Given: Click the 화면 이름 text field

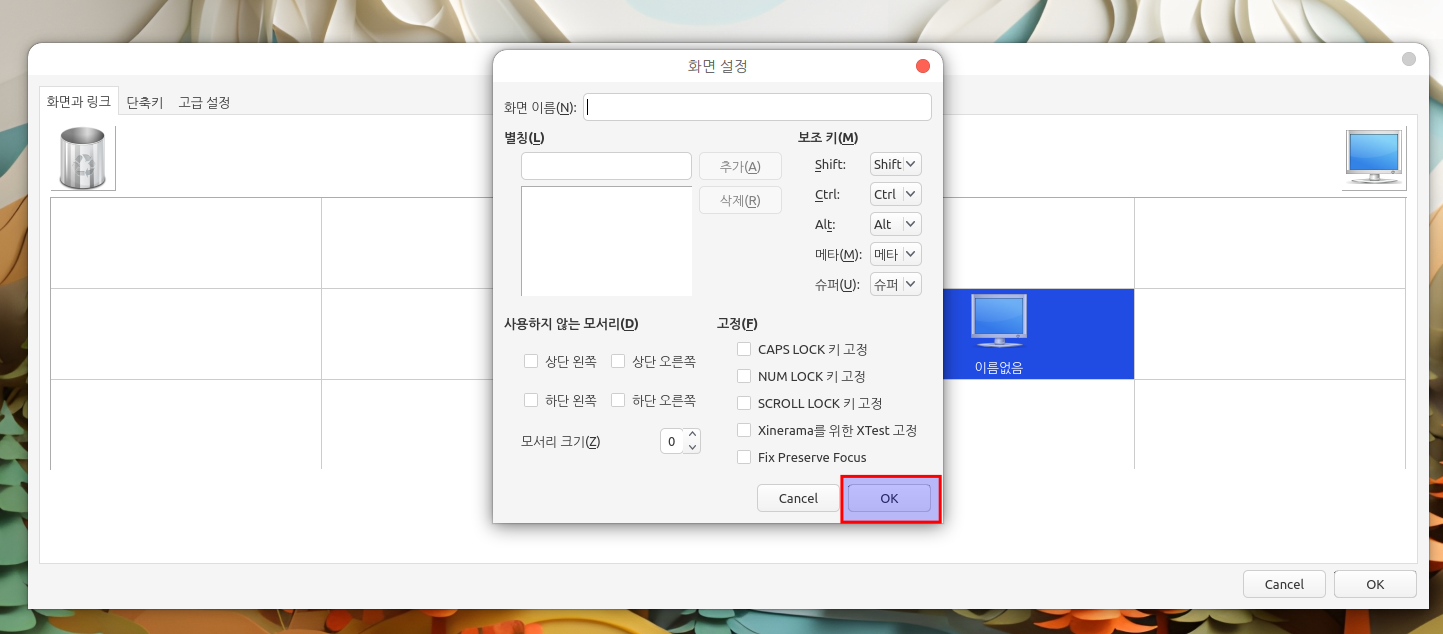Looking at the screenshot, I should [x=757, y=107].
